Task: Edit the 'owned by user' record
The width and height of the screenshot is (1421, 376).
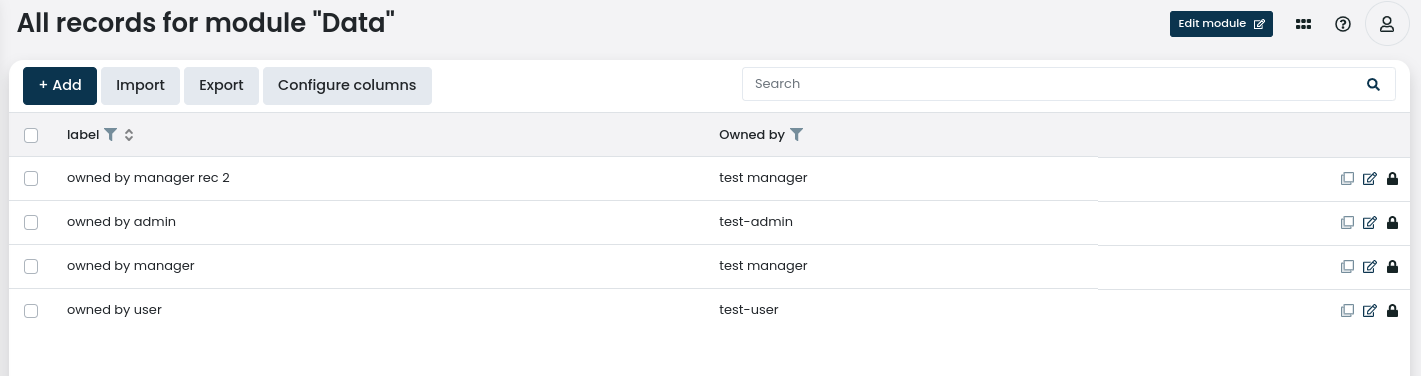Action: click(x=1370, y=311)
